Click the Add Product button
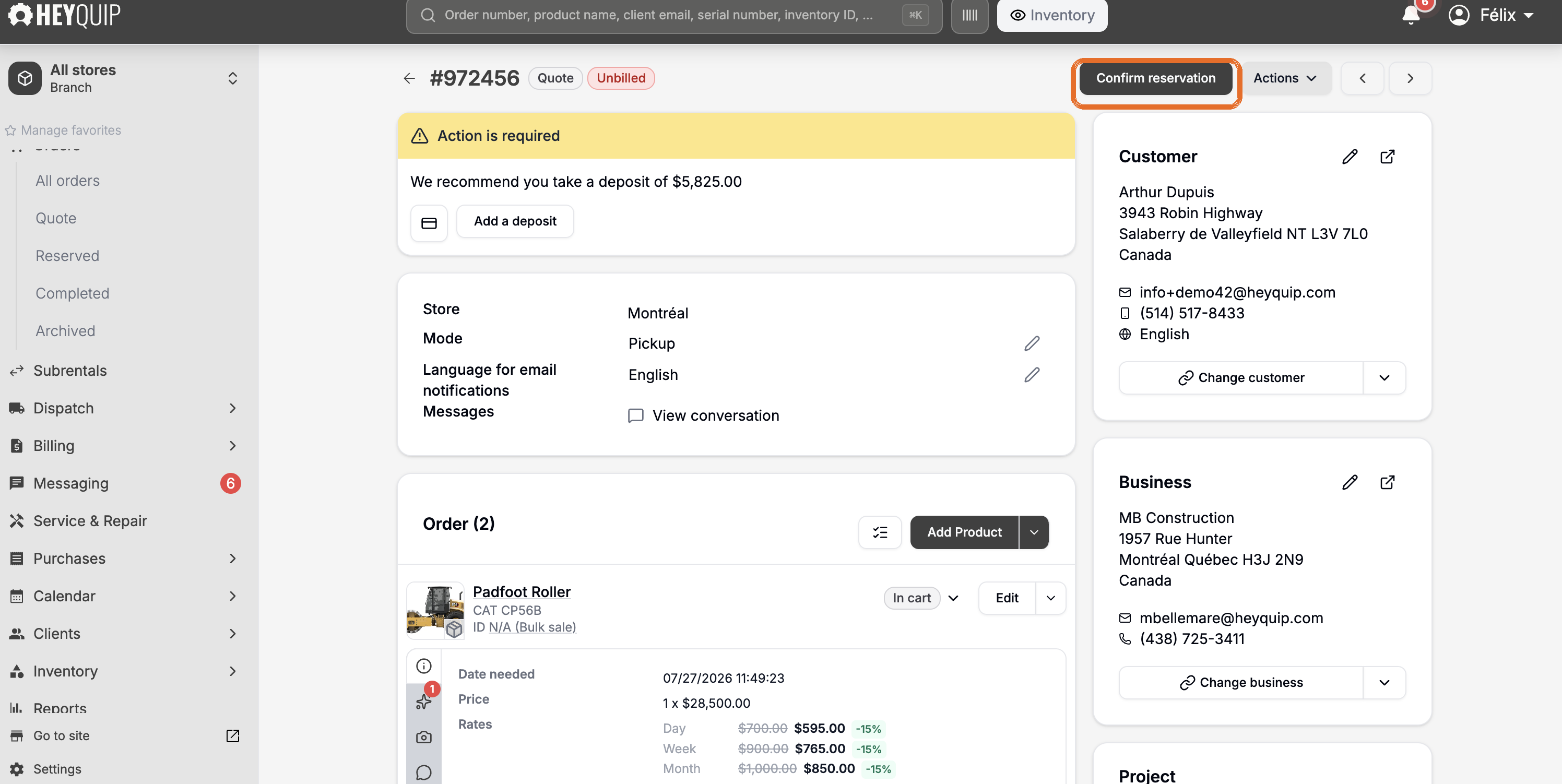This screenshot has height=784, width=1562. (964, 532)
